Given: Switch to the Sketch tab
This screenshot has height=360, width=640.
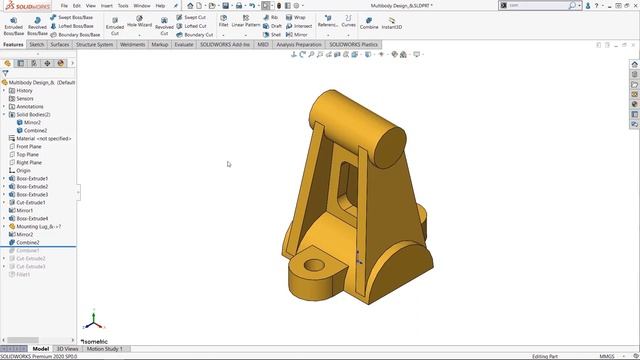Looking at the screenshot, I should [37, 44].
